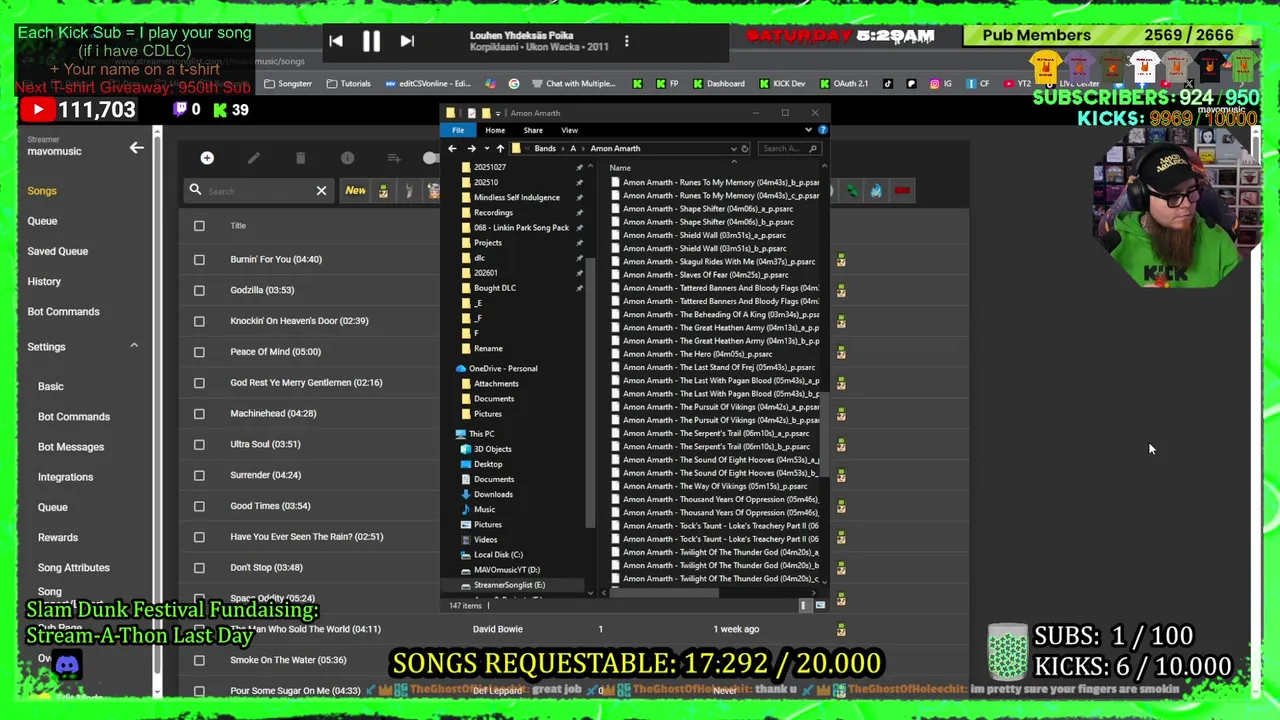Open Explorer help question mark icon
This screenshot has width=1280, height=720.
point(822,130)
